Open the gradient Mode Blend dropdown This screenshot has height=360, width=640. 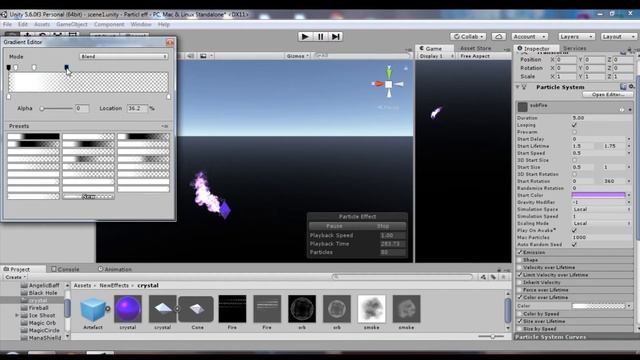[124, 56]
